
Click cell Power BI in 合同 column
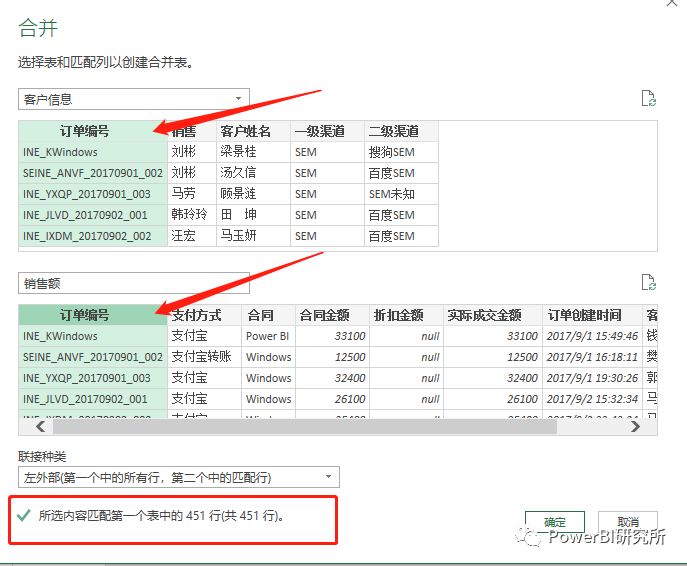tap(268, 336)
